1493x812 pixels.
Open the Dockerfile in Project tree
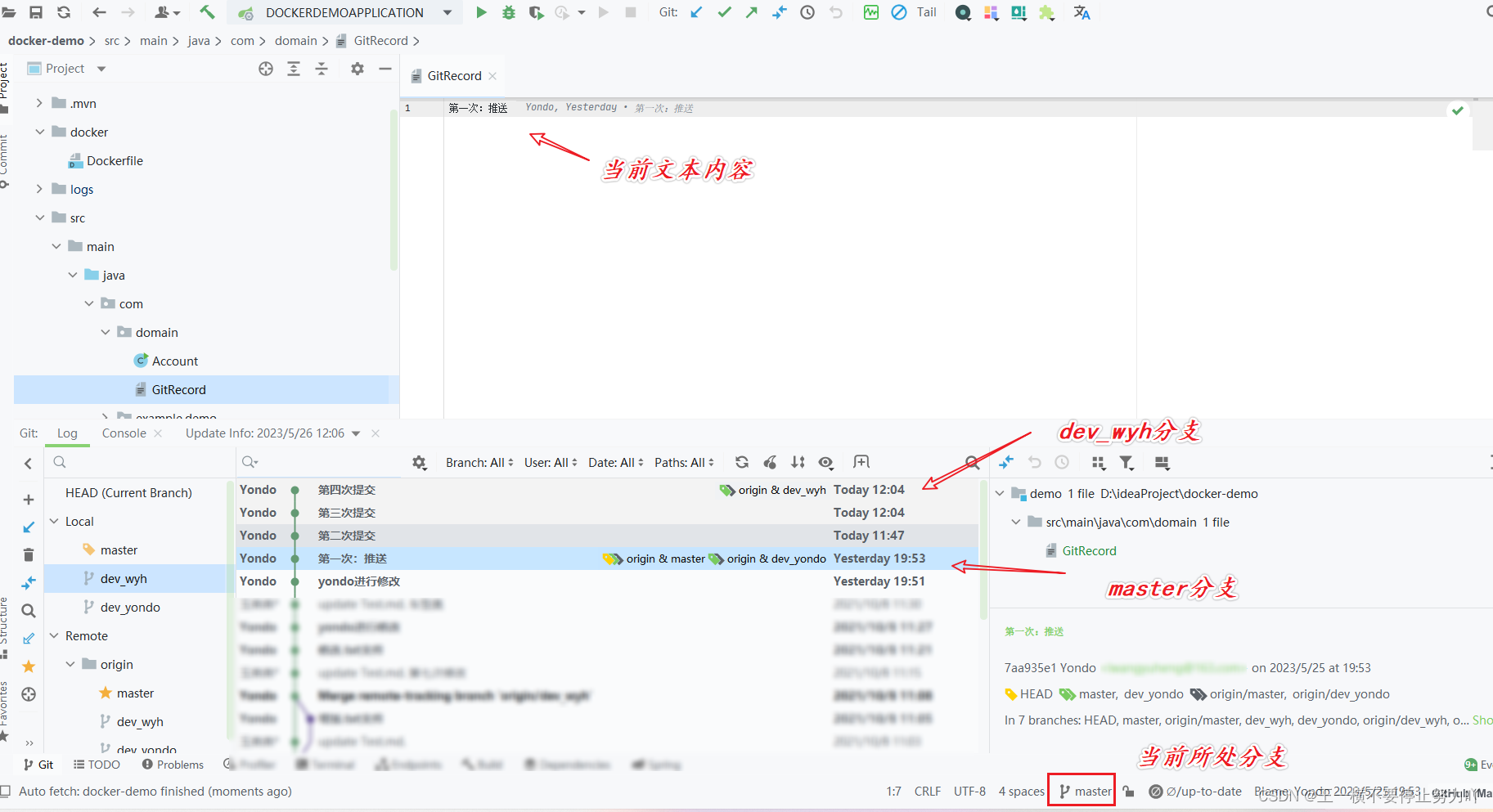(114, 160)
